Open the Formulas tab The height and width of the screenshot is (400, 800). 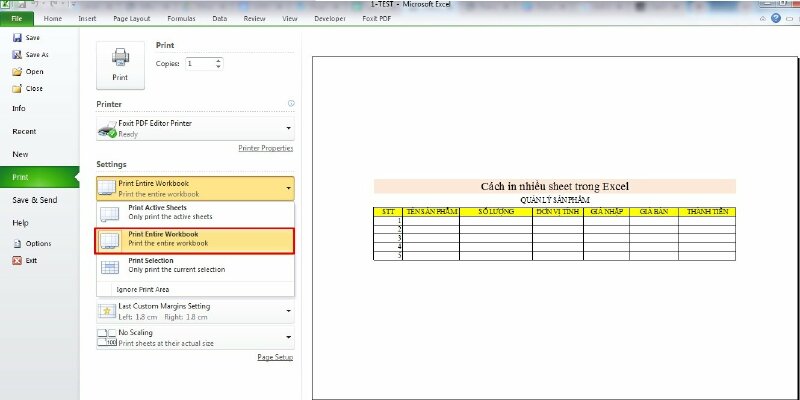(x=181, y=19)
